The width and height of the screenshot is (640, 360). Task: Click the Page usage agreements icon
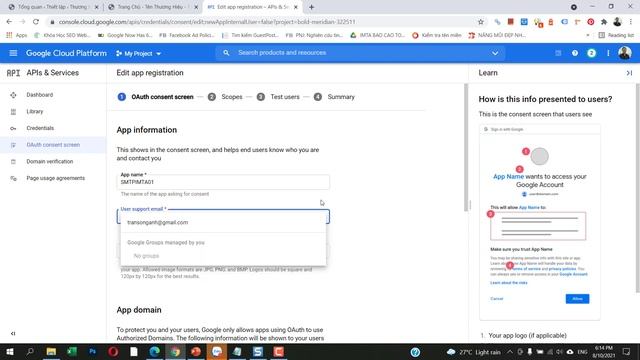click(13, 178)
